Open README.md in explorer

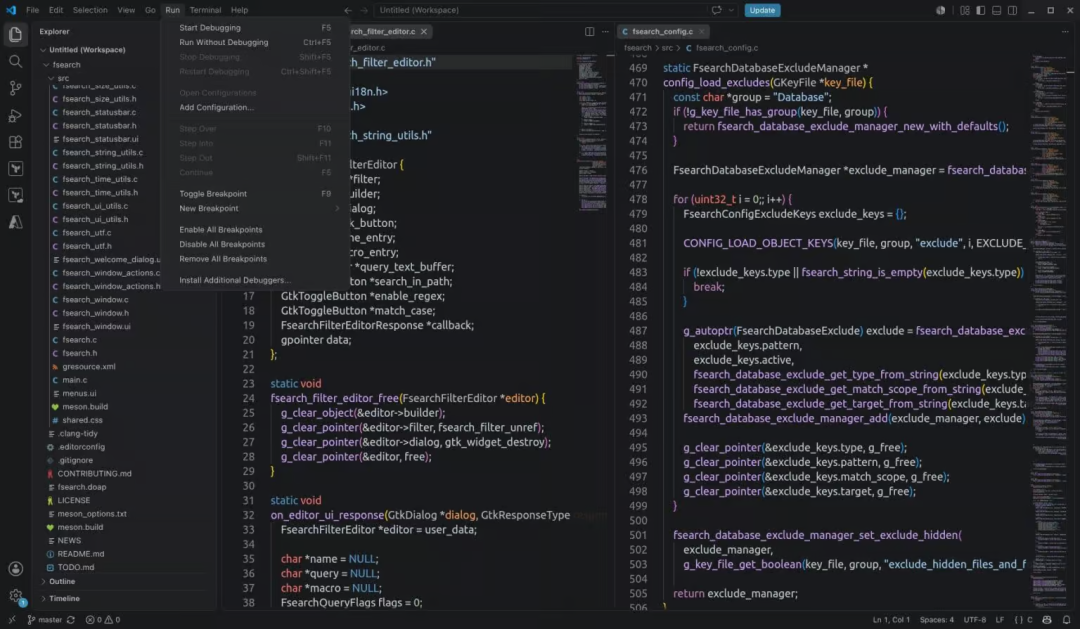pyautogui.click(x=81, y=554)
